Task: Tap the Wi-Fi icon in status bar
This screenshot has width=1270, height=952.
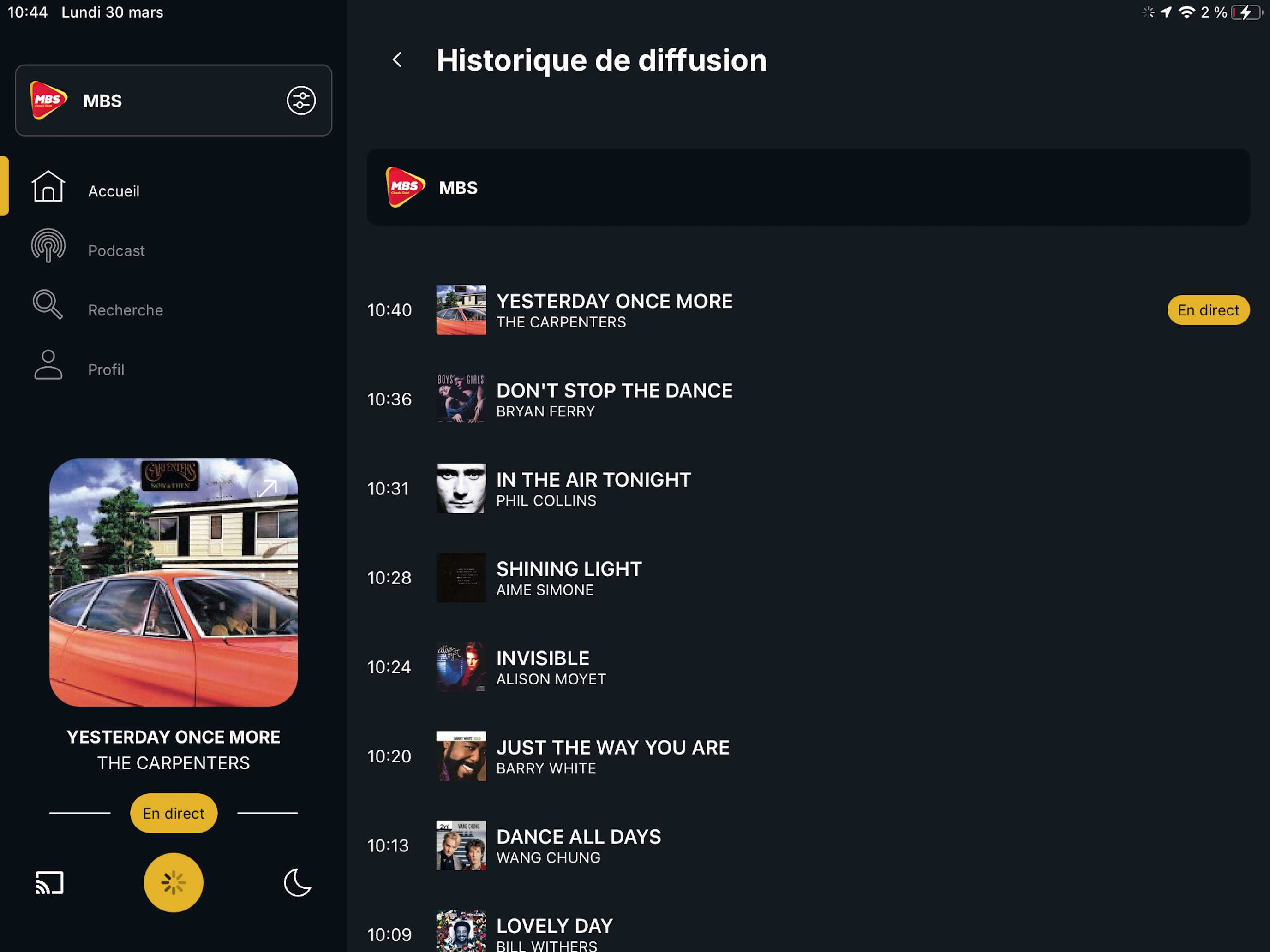Action: (x=1186, y=12)
